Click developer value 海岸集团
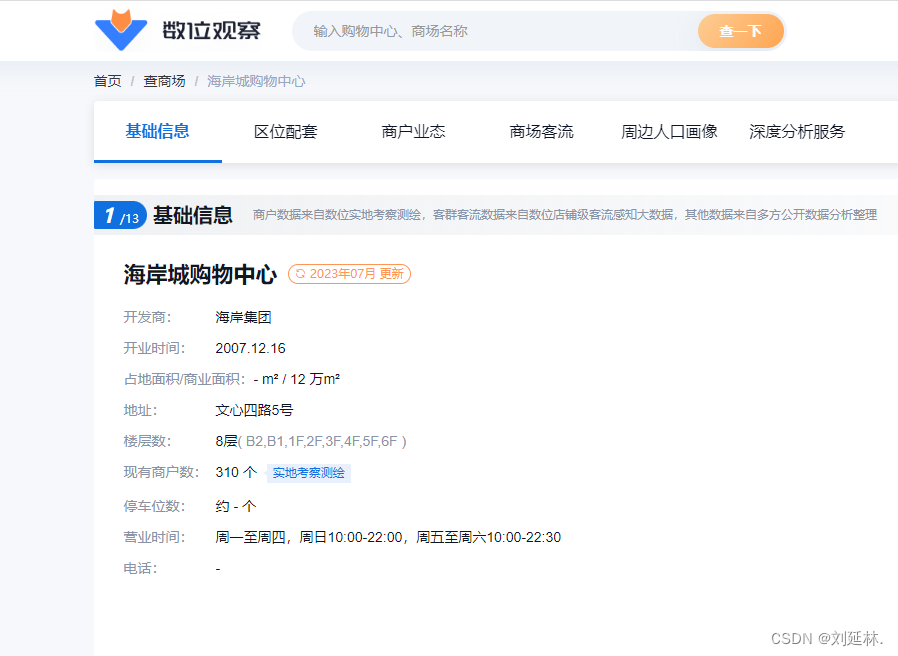 click(243, 317)
